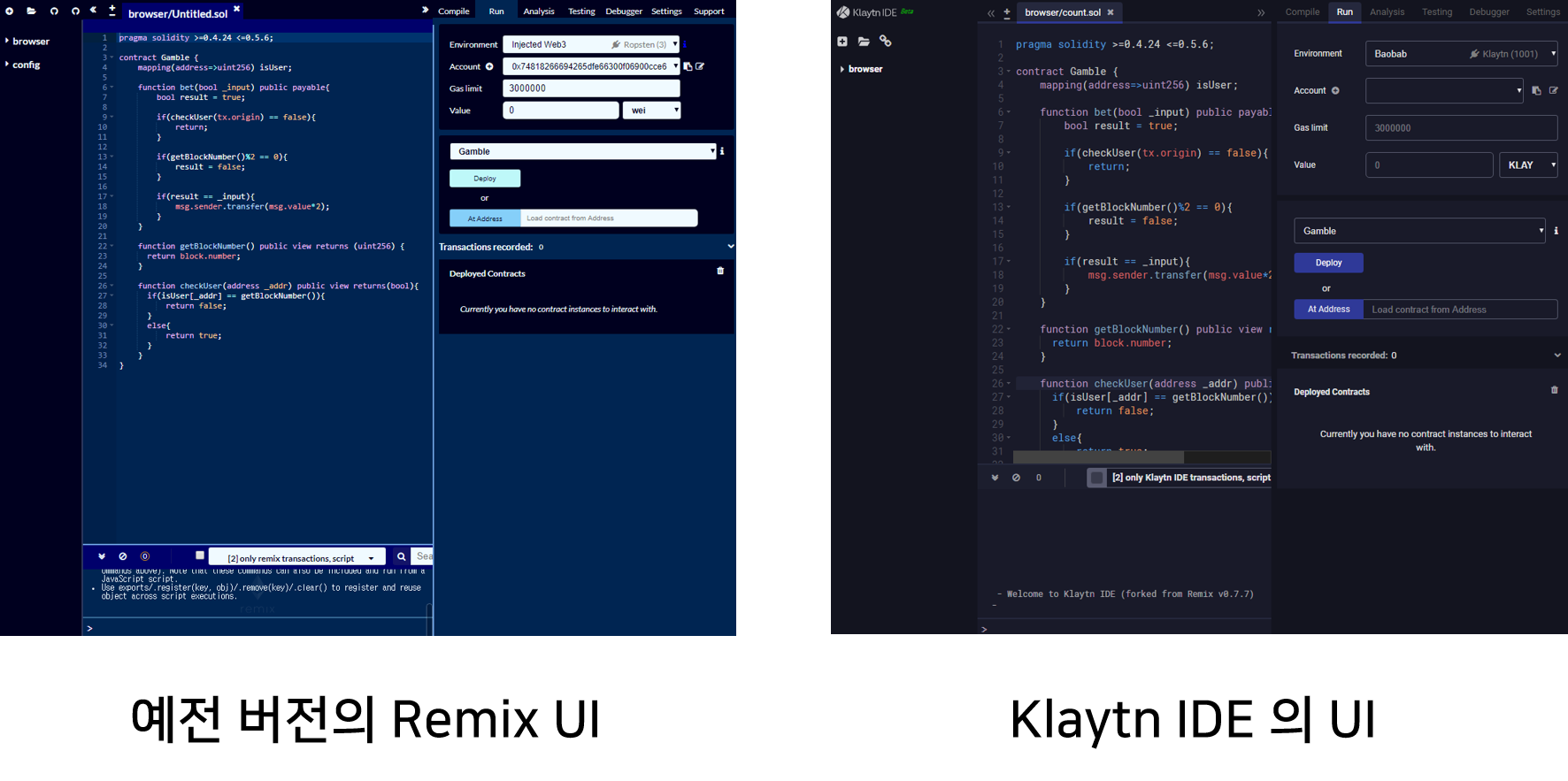1568x781 pixels.
Task: Click Klaytn IDE Load contract from Address field
Action: (1460, 310)
